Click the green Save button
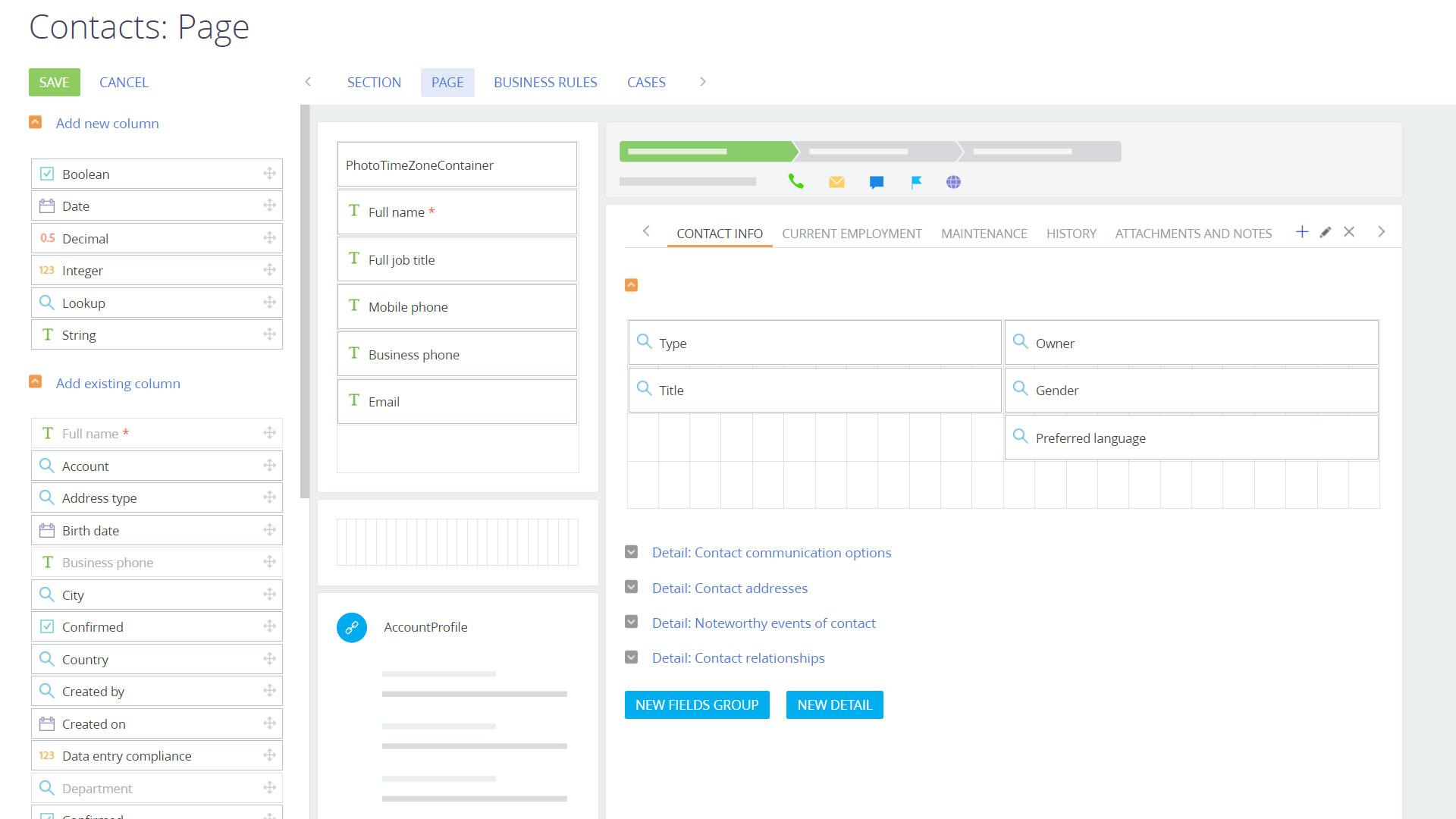1456x819 pixels. (x=55, y=82)
